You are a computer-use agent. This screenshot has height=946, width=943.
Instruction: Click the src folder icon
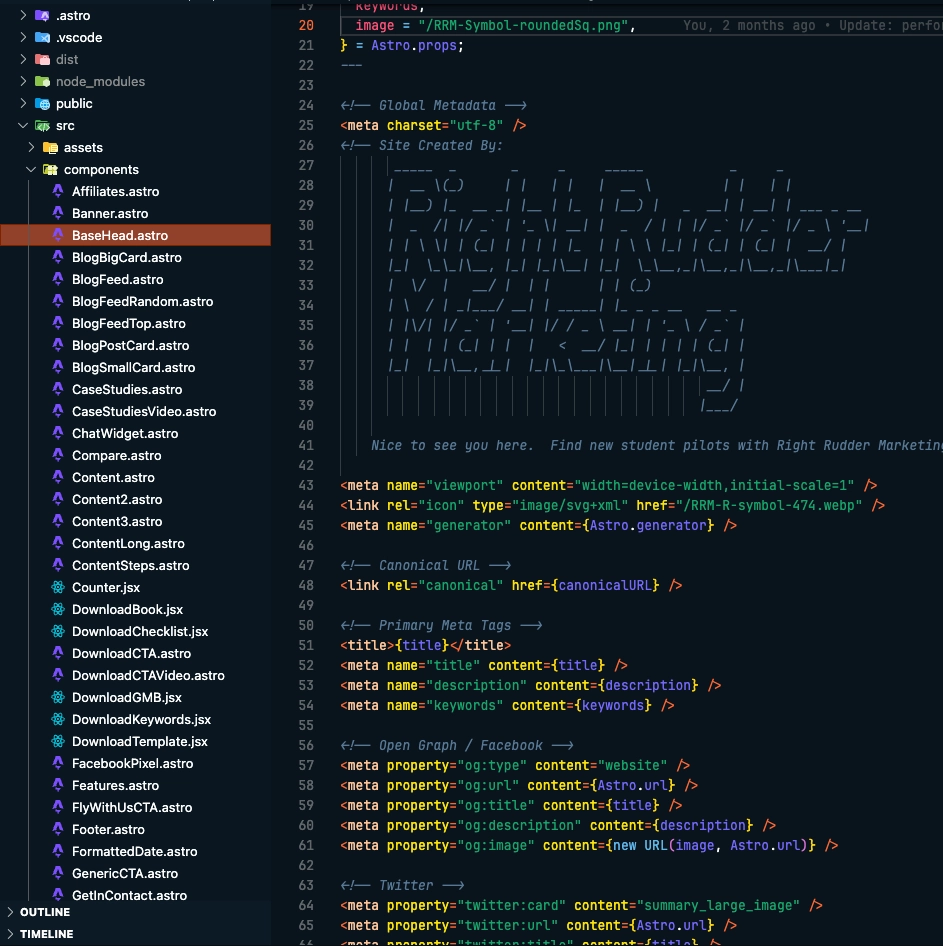click(42, 125)
